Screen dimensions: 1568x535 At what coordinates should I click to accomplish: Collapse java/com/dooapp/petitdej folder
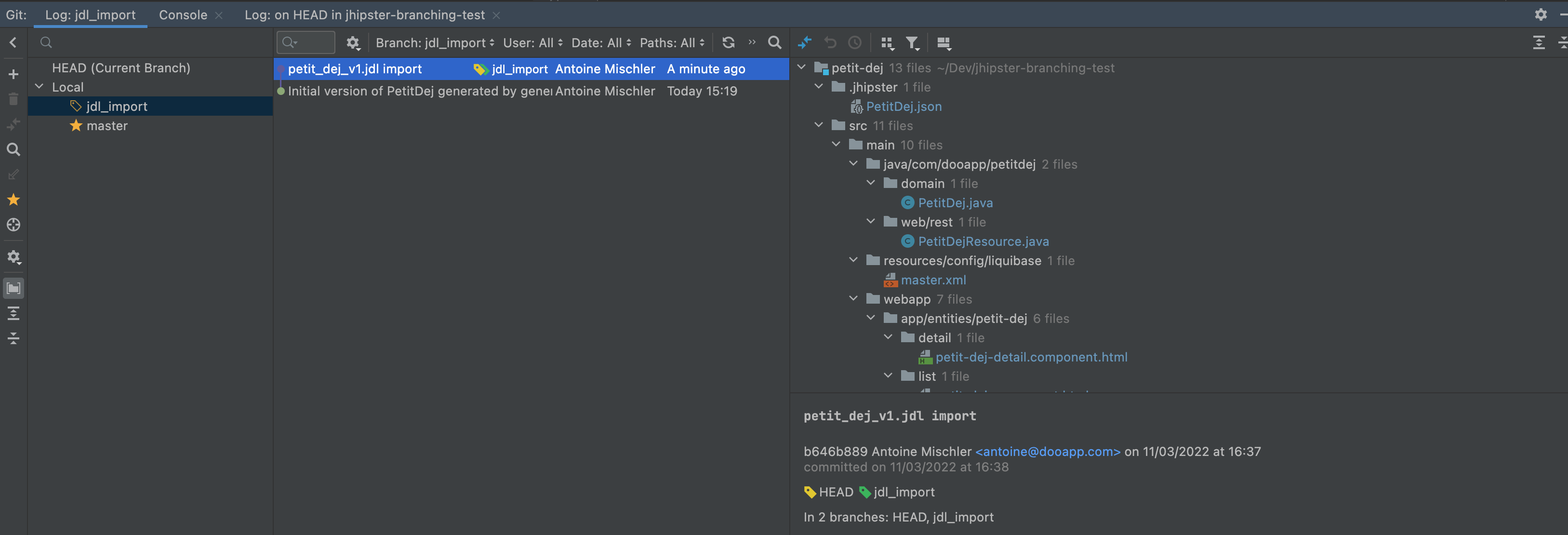tap(853, 164)
